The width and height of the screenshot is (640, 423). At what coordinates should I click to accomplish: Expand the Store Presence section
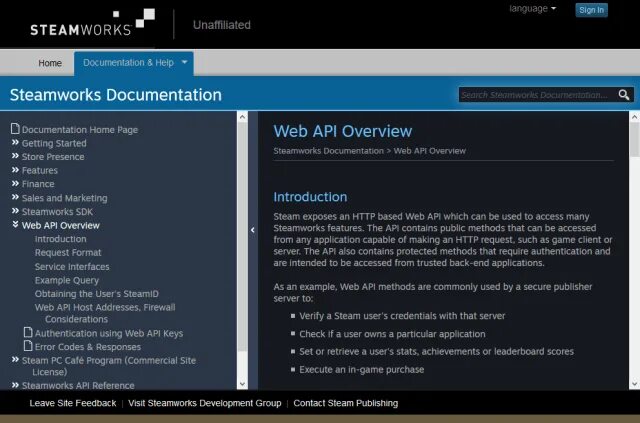[15, 156]
